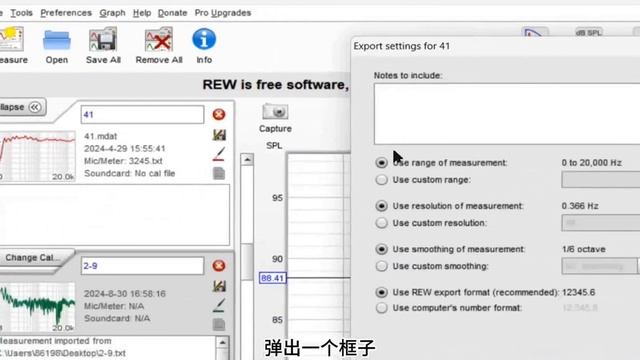
Task: Open the Pro Upgrades menu
Action: [222, 13]
